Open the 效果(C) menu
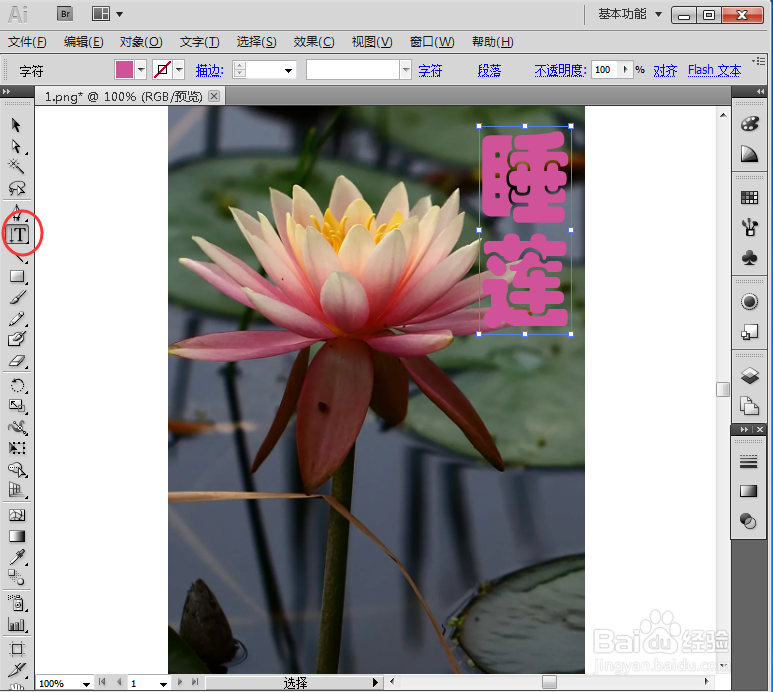This screenshot has height=692, width=773. [x=314, y=42]
